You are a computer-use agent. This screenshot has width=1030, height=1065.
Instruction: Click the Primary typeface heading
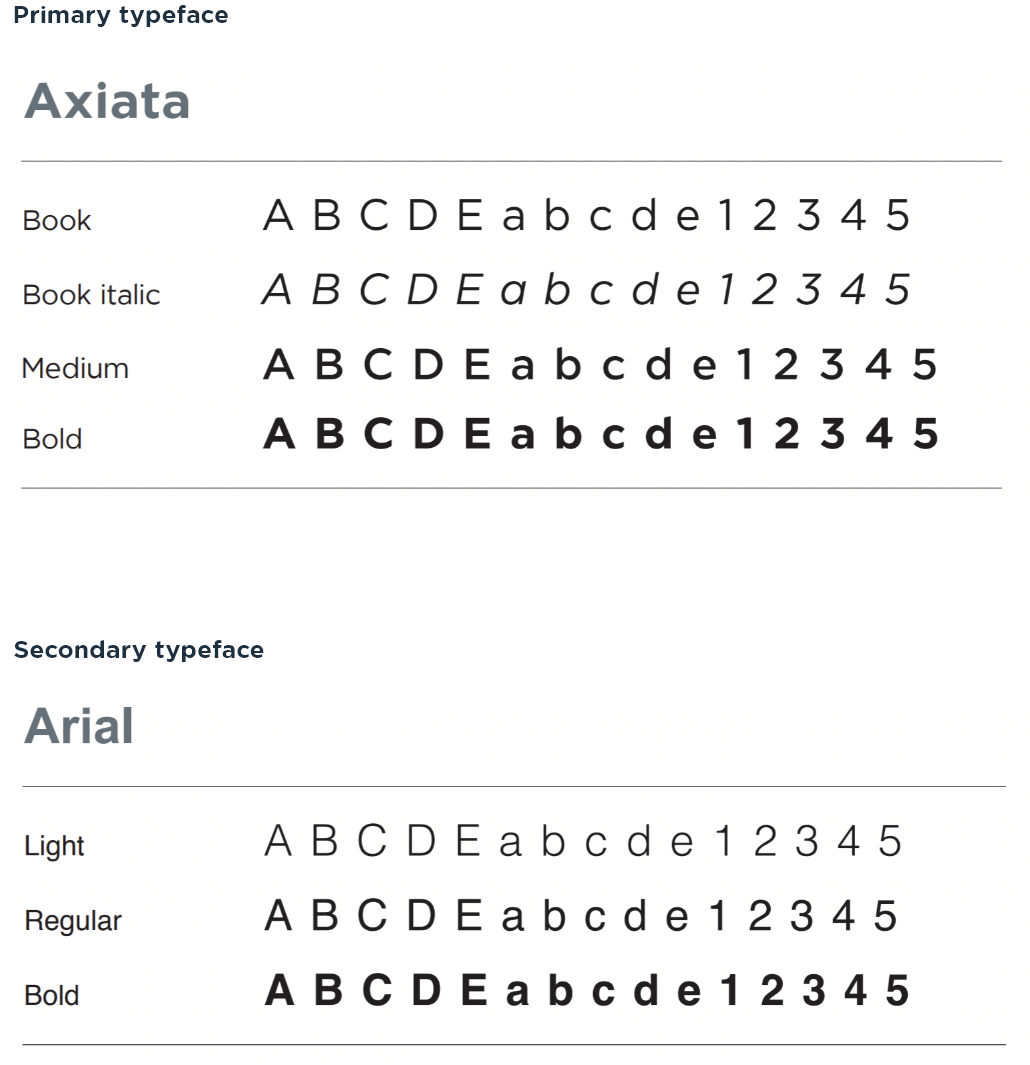(x=120, y=16)
